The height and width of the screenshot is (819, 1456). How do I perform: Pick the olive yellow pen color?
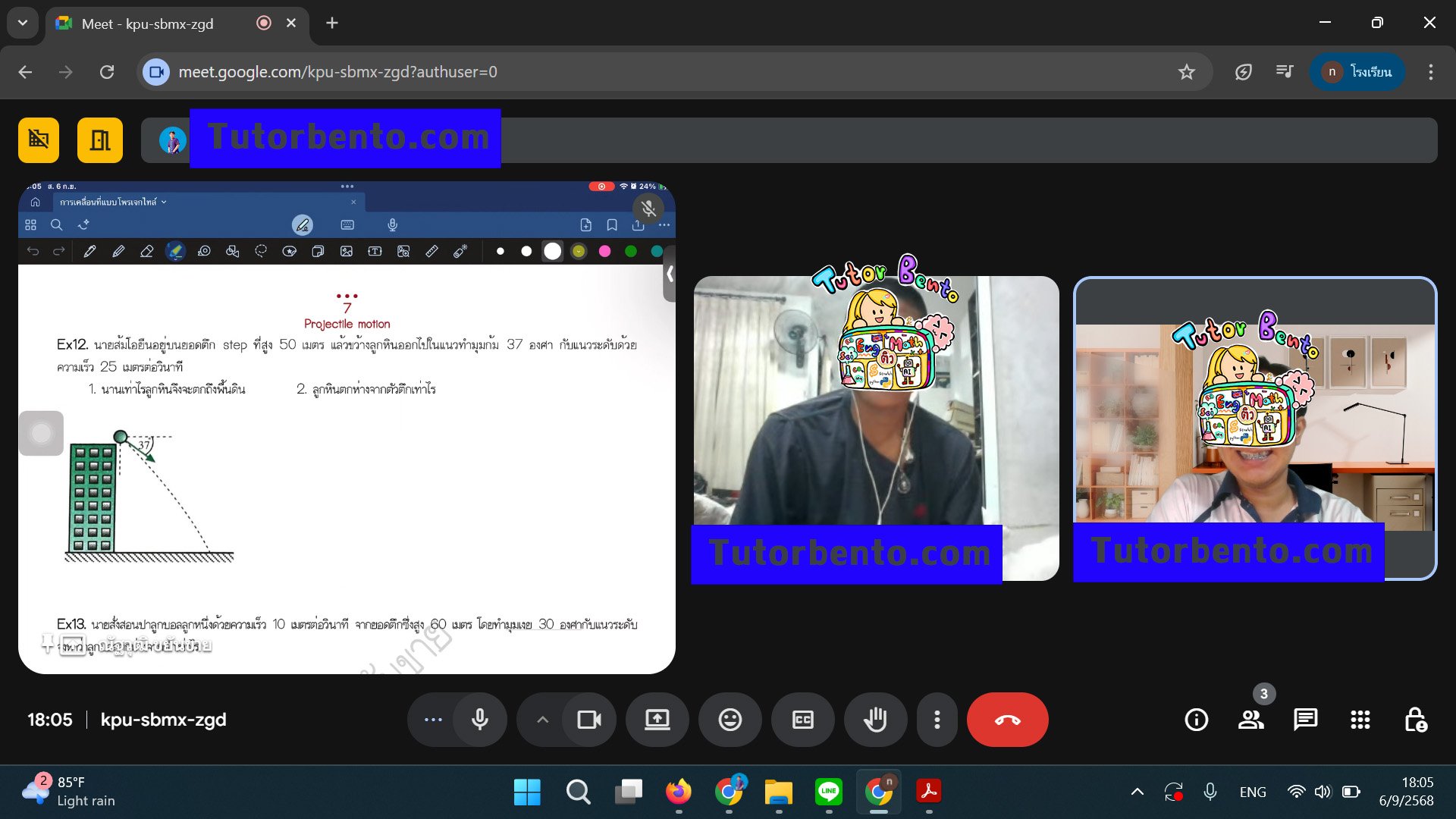pyautogui.click(x=579, y=251)
